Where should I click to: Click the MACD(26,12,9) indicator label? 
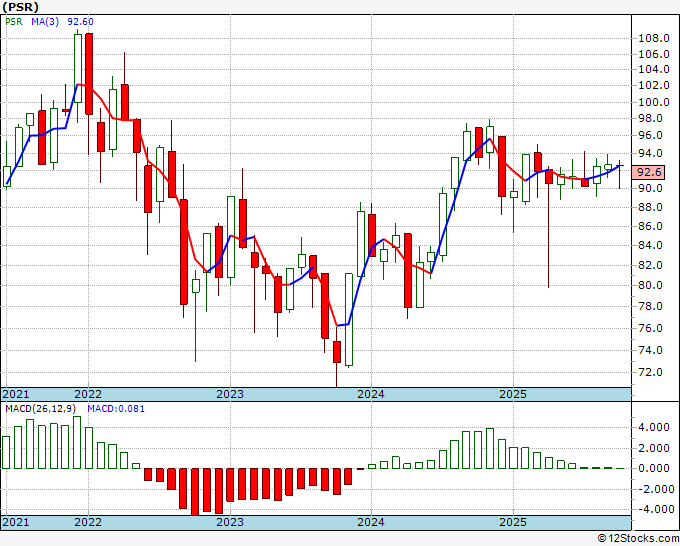coord(41,409)
